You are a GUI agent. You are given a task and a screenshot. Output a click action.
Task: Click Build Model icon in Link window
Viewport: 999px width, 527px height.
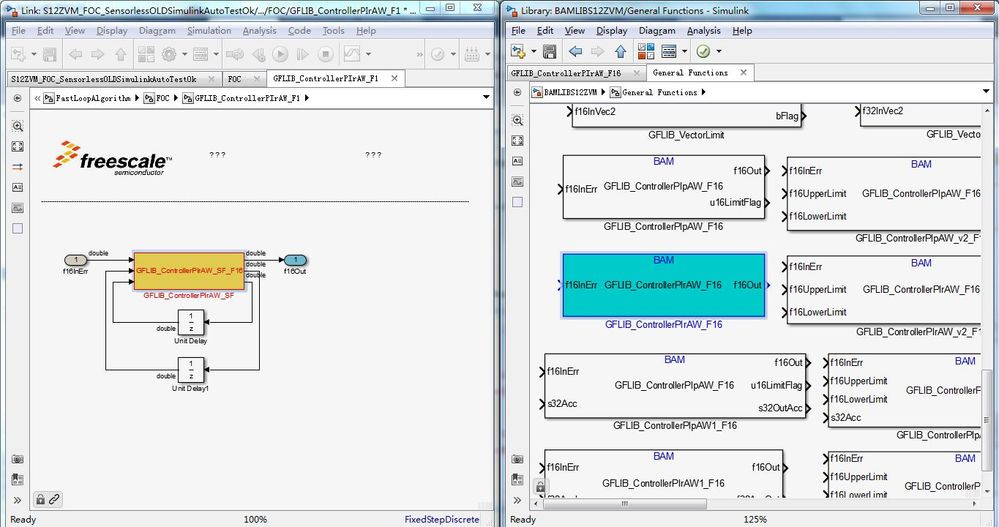(x=471, y=55)
